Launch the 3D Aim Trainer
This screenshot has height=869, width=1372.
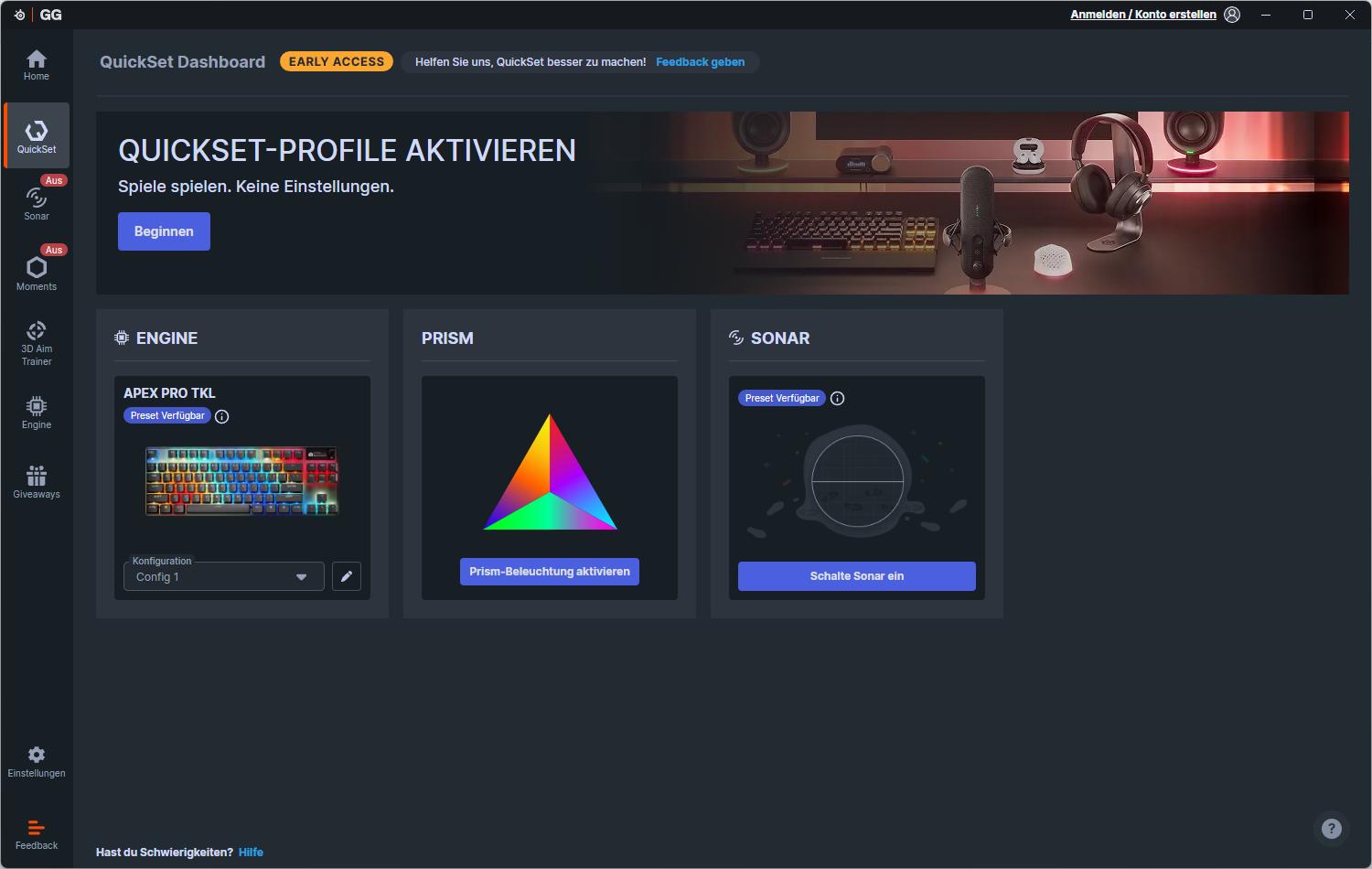coord(37,343)
